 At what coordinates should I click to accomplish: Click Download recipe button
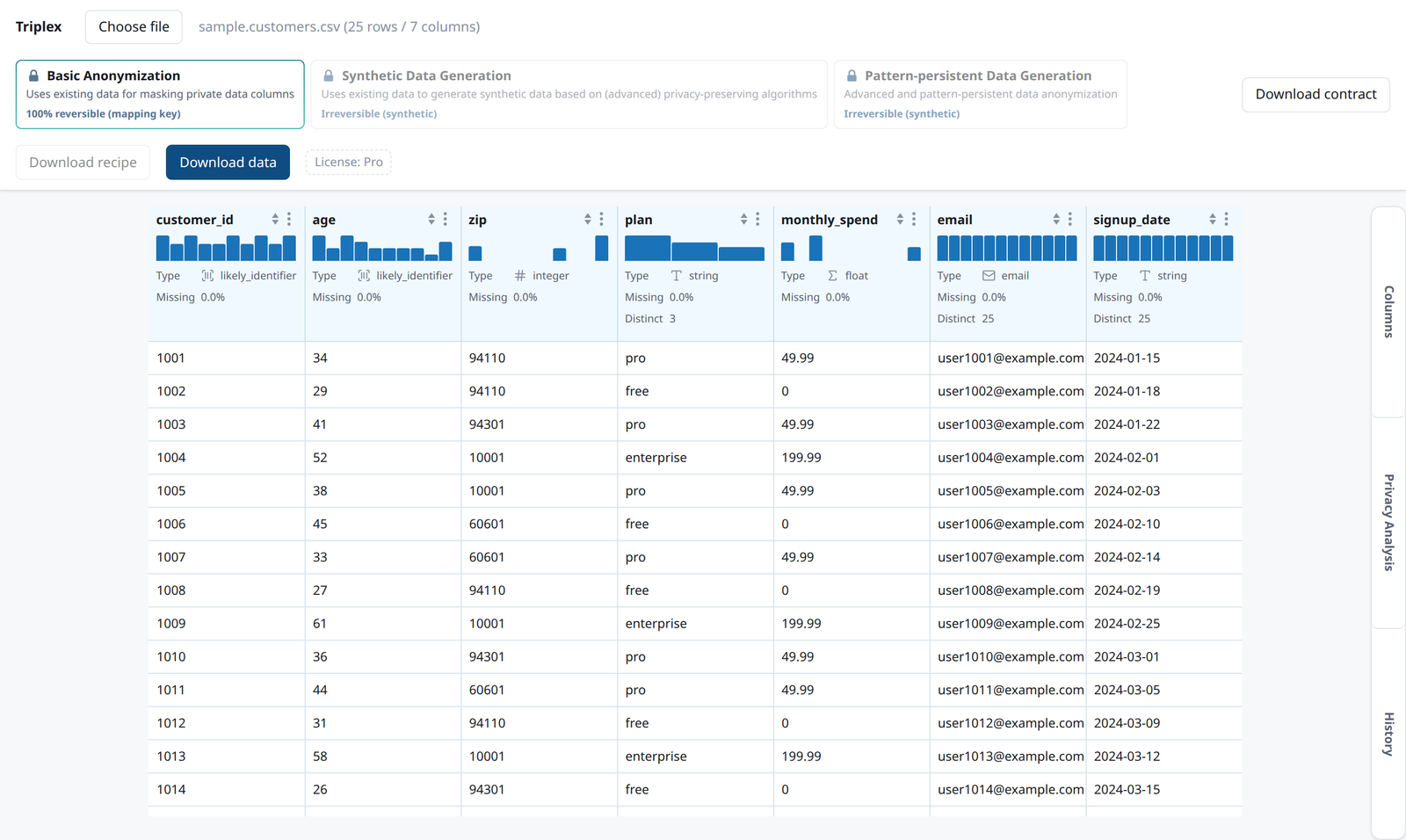pos(83,163)
